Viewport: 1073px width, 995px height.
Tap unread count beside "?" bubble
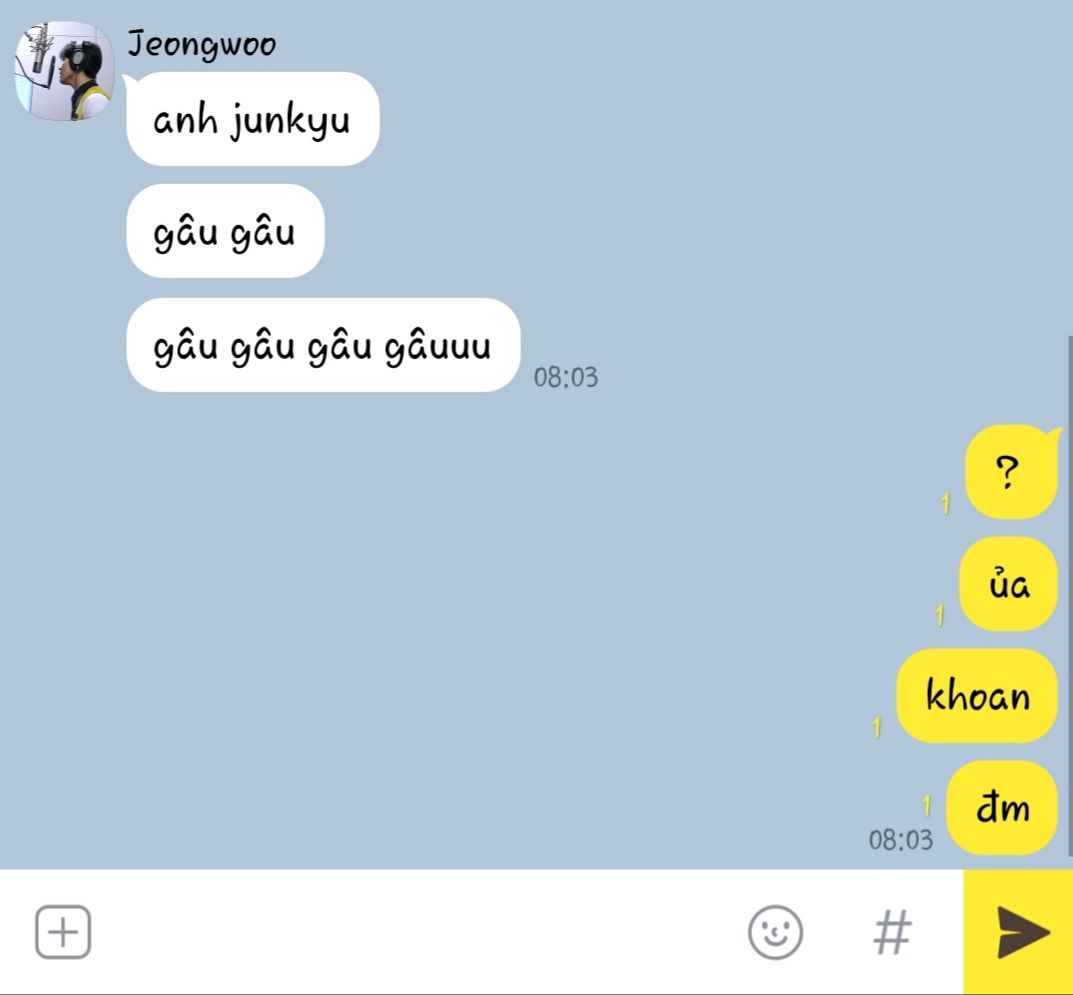pos(946,504)
